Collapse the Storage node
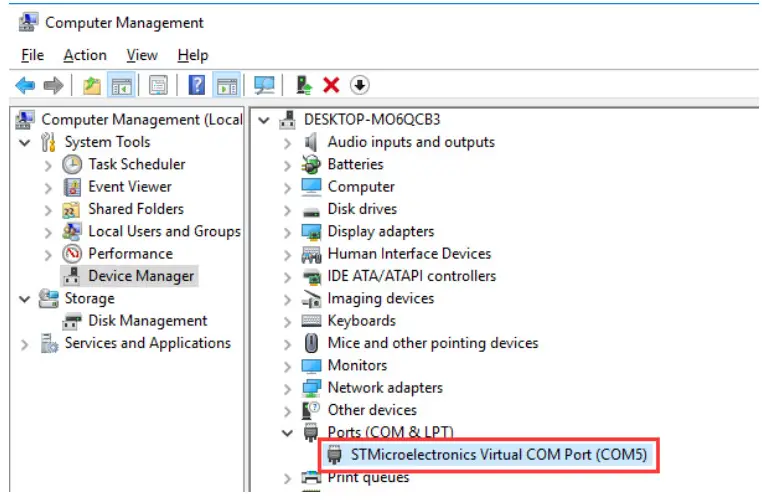 (24, 299)
